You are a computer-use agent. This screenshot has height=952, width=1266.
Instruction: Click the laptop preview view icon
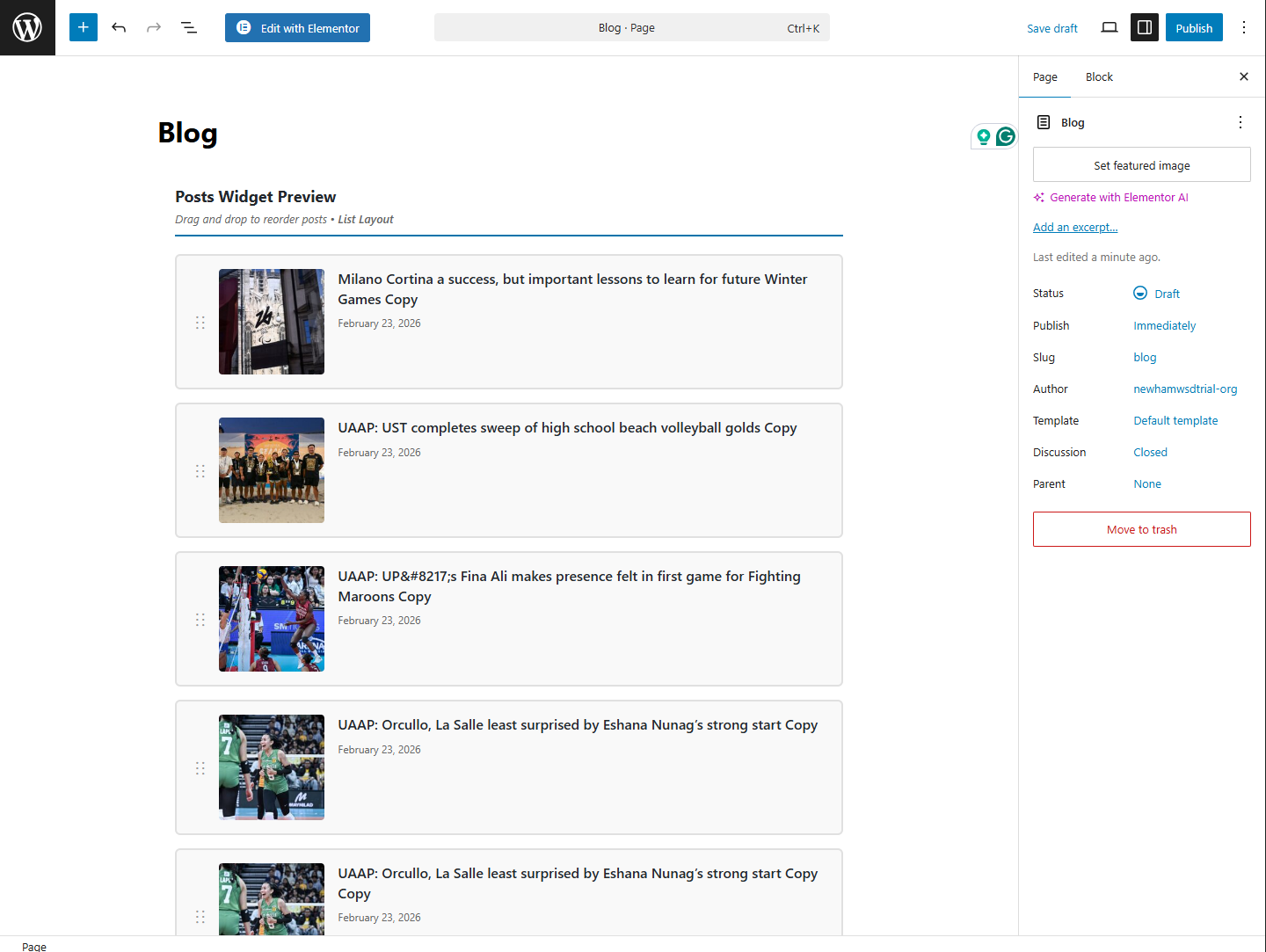(1110, 27)
